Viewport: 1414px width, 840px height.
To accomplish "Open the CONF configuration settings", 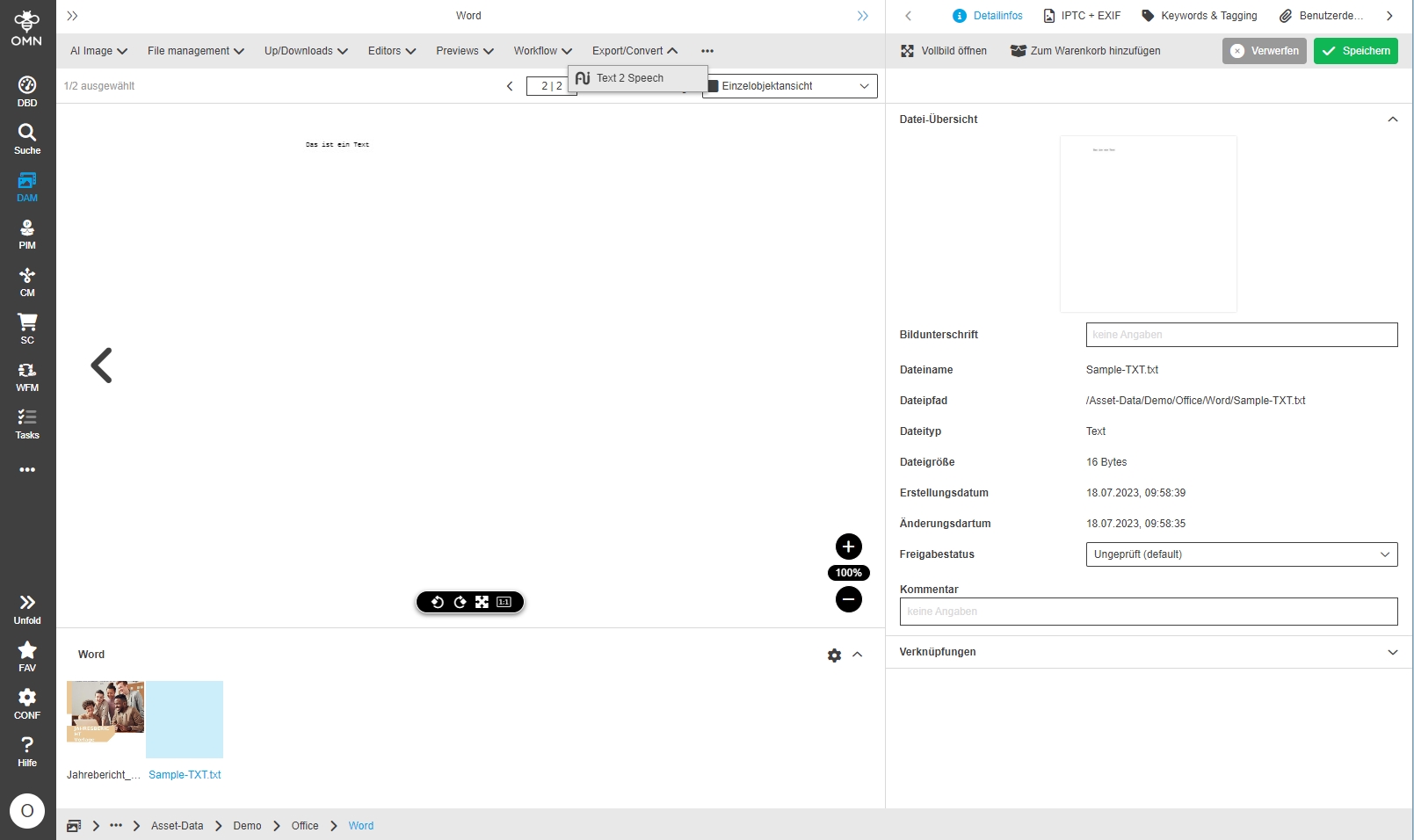I will 27,704.
